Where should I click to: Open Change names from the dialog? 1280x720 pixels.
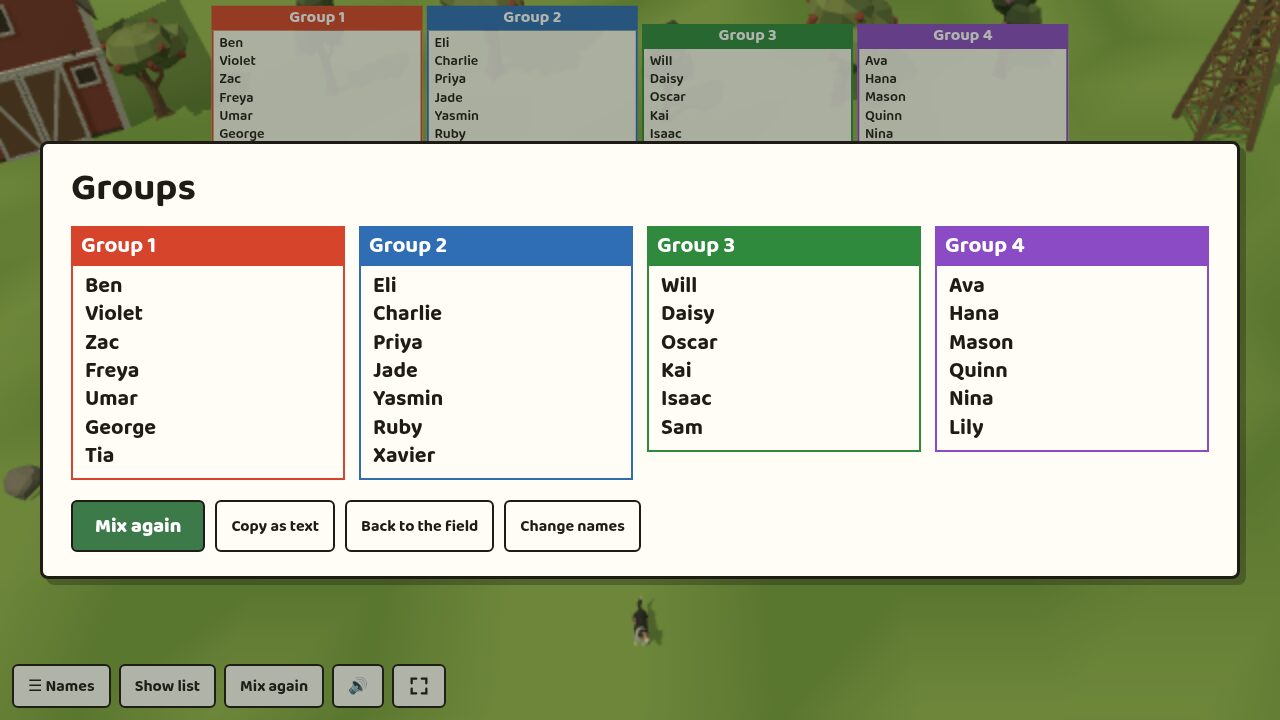point(572,526)
